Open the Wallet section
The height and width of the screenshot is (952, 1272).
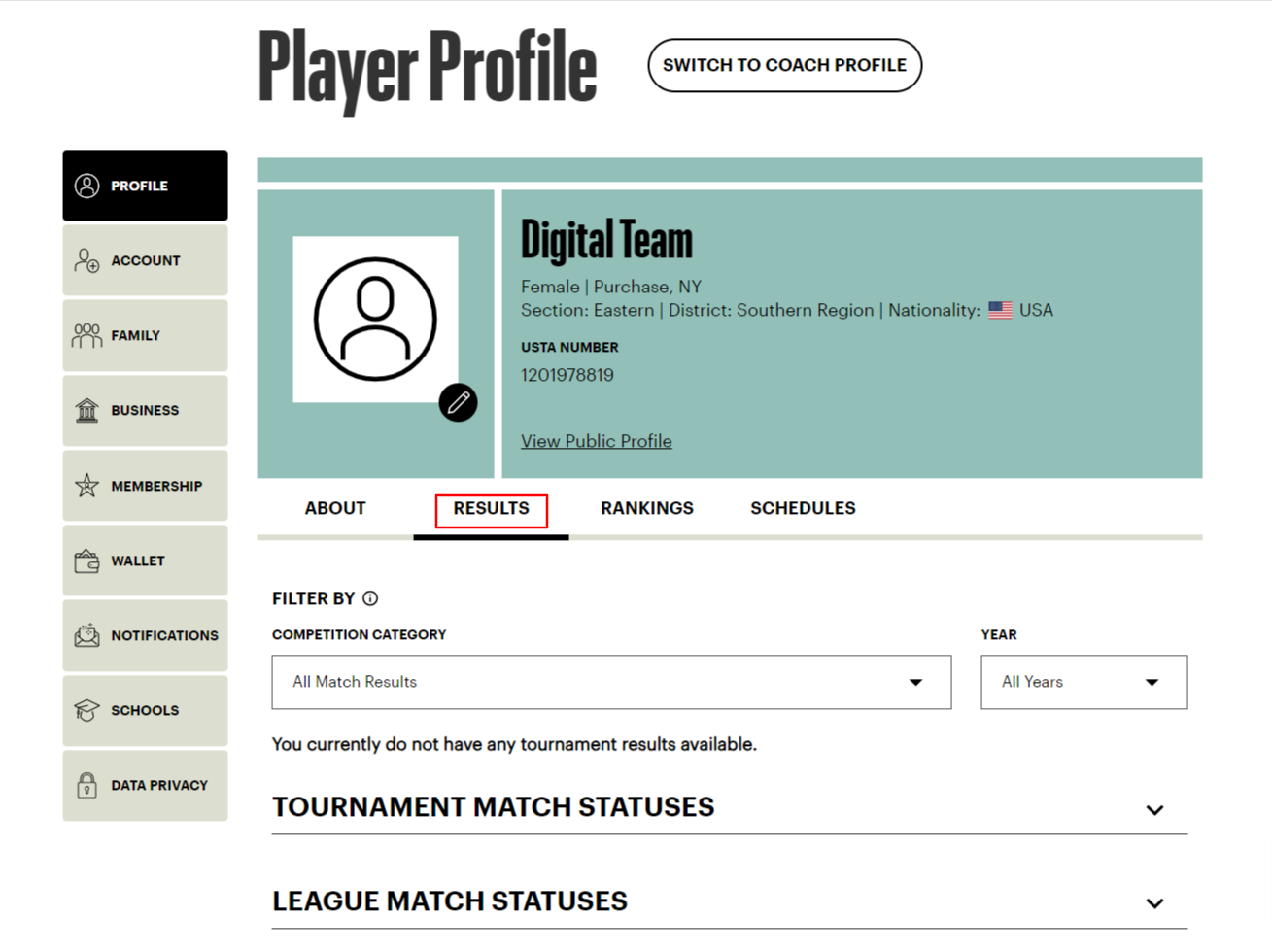tap(146, 561)
